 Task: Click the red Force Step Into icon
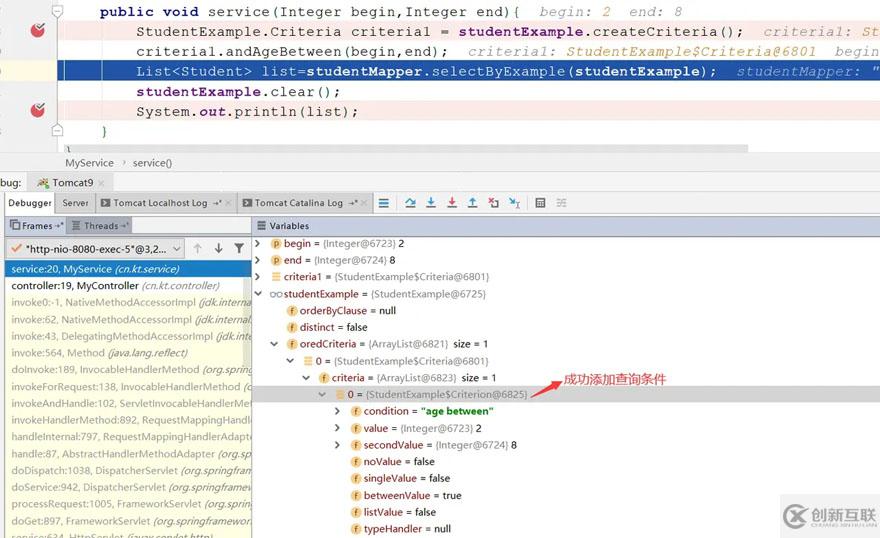(x=452, y=203)
